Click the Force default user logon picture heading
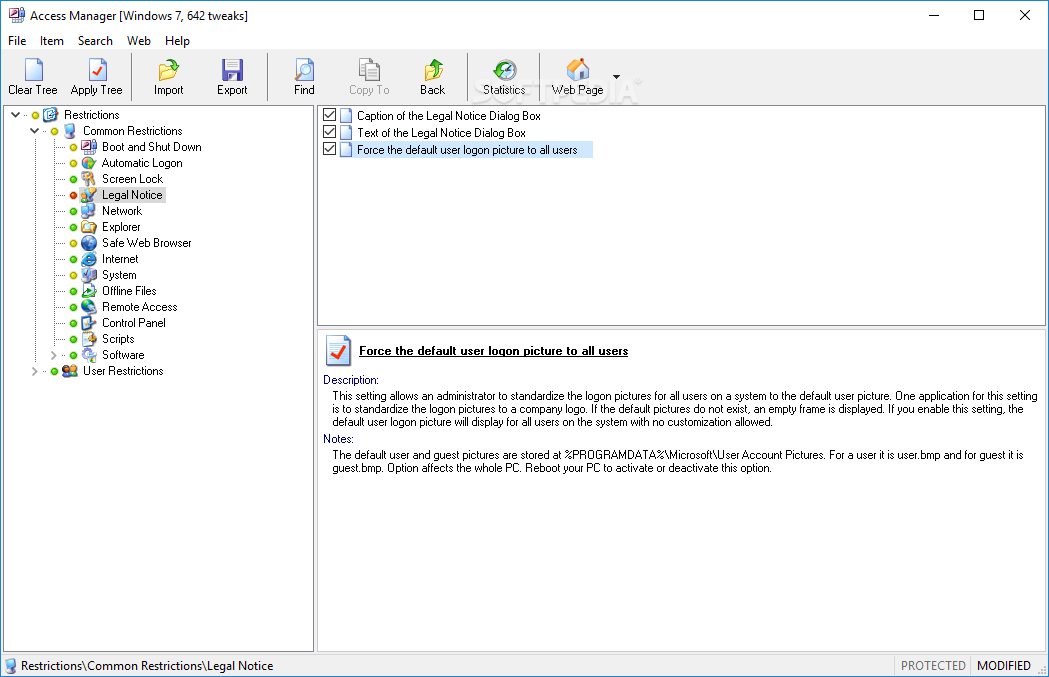This screenshot has width=1049, height=677. (x=494, y=351)
